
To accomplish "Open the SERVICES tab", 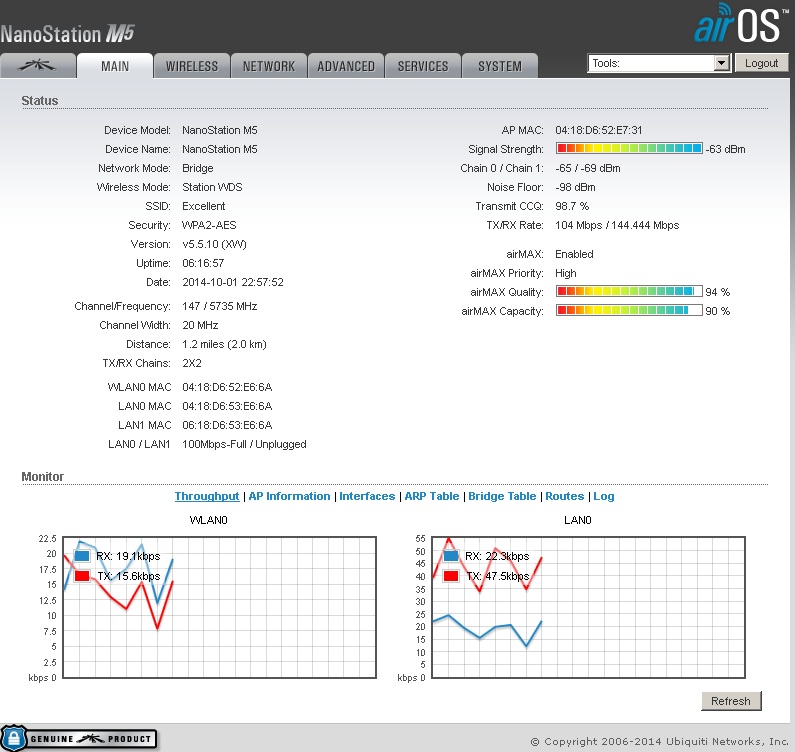I will click(423, 66).
